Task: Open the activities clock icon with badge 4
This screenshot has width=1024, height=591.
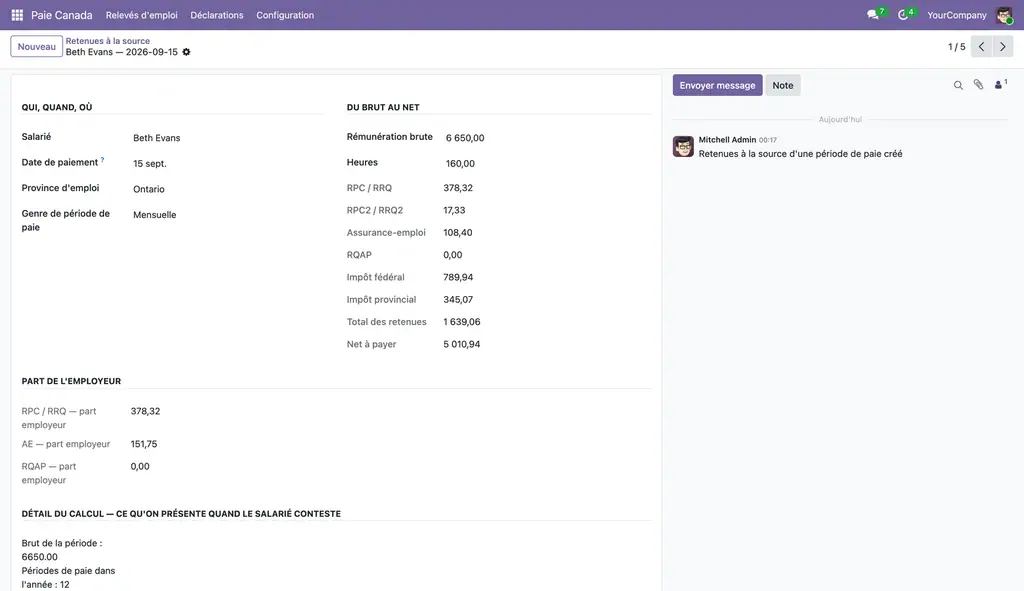Action: pos(905,14)
